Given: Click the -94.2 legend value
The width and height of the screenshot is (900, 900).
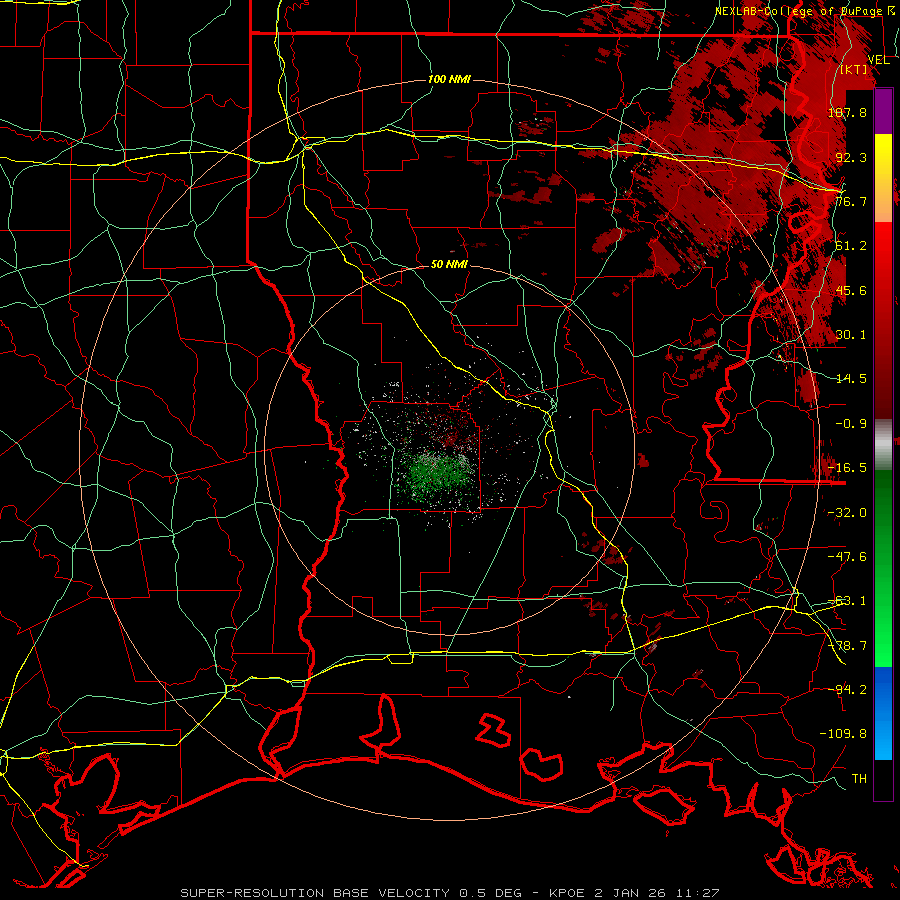Looking at the screenshot, I should [x=847, y=689].
